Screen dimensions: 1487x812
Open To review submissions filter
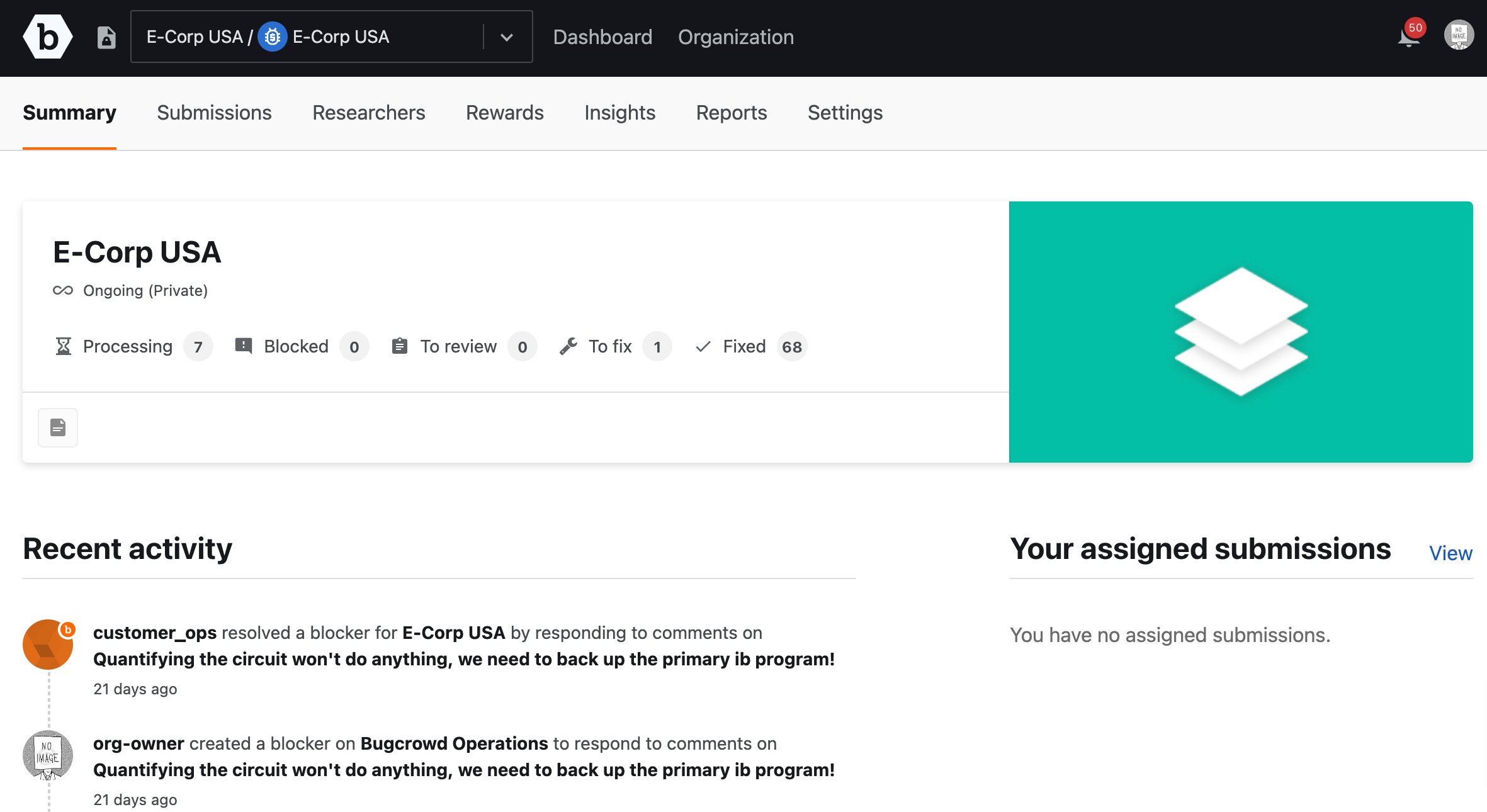coord(458,346)
